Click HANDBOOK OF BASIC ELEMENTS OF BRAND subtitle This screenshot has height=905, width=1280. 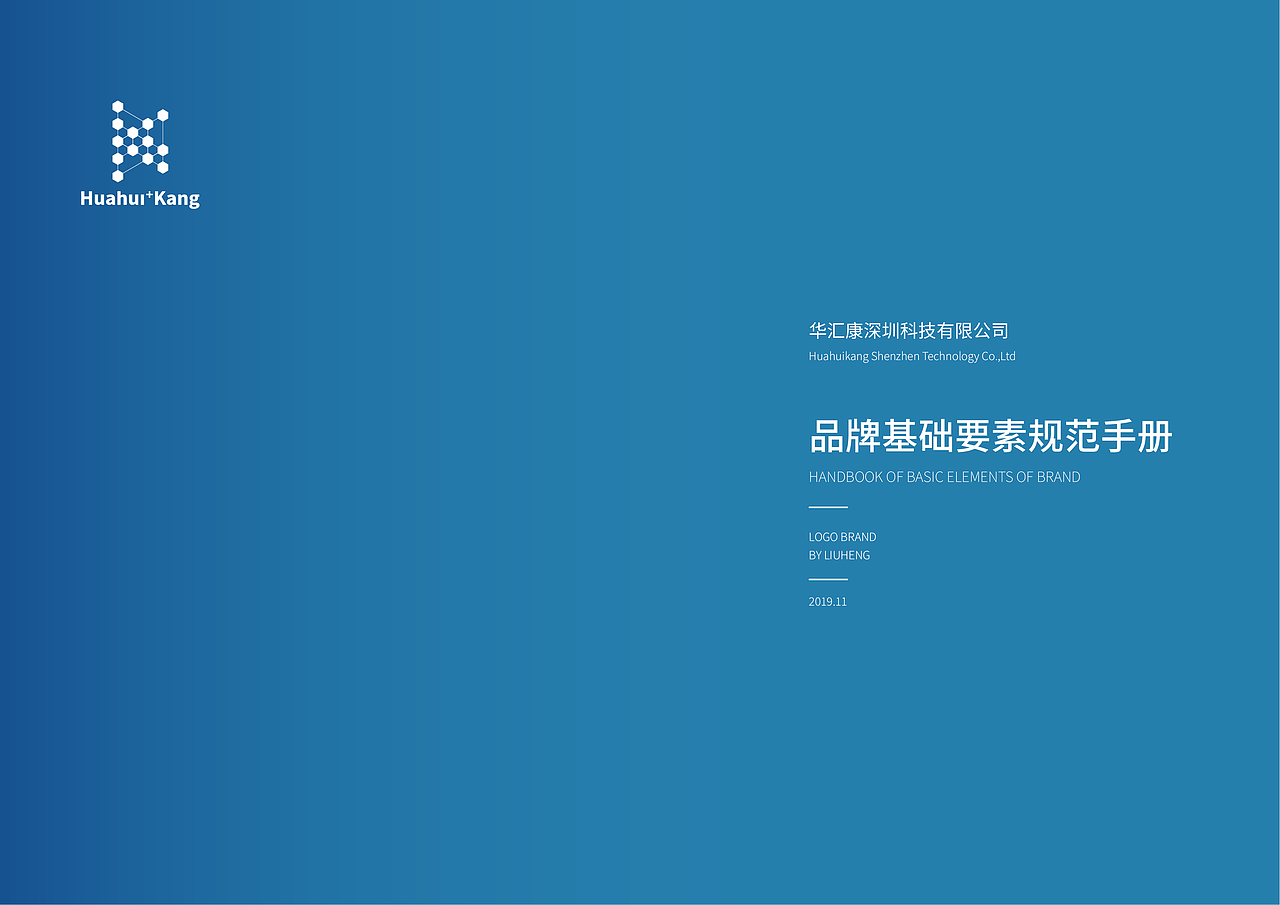[944, 477]
